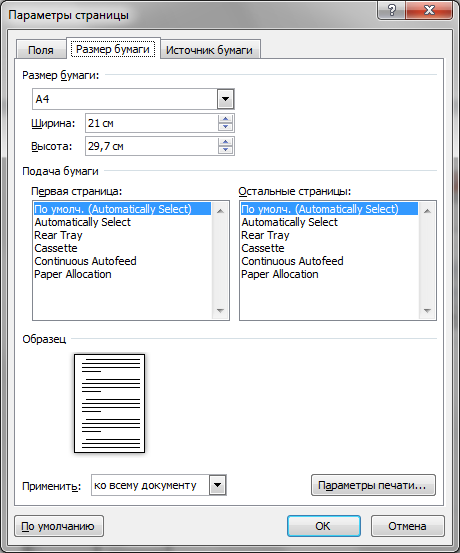Click the Ширина 21 см input field
The image size is (460, 553).
(x=152, y=123)
